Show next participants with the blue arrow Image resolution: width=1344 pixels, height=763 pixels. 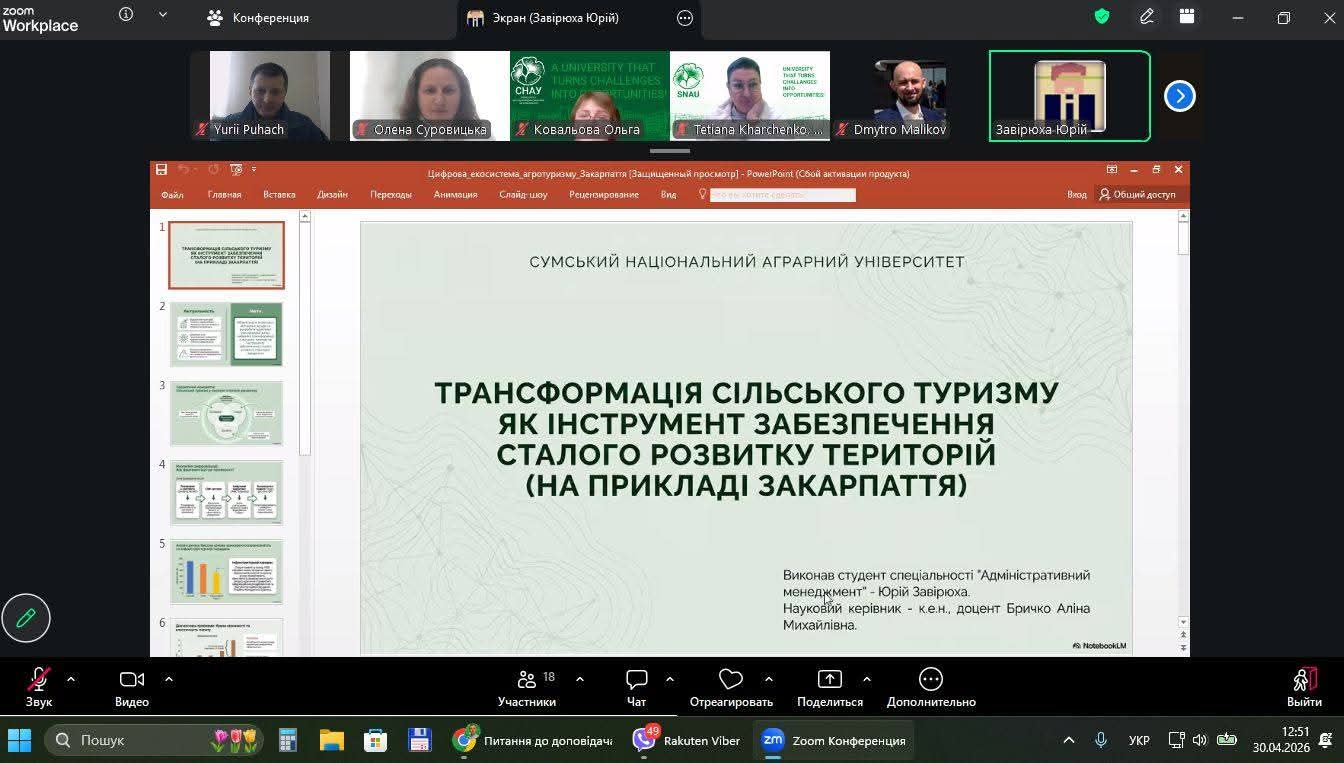[x=1180, y=96]
